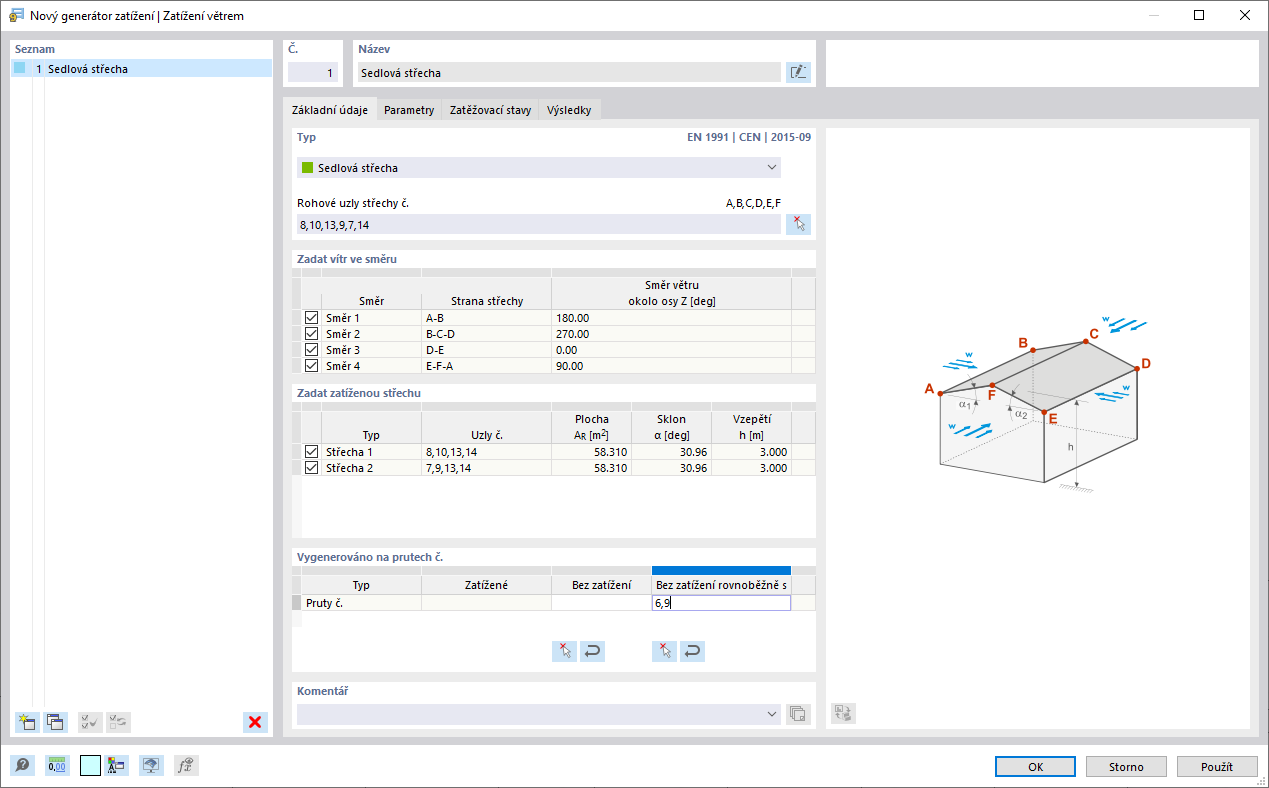This screenshot has width=1269, height=788.
Task: Click the new wind load item icon
Action: 26,722
